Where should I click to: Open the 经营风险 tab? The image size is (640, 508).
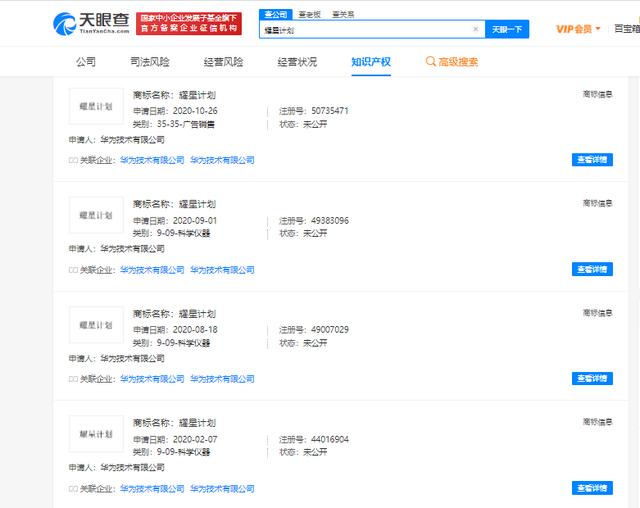(x=223, y=62)
